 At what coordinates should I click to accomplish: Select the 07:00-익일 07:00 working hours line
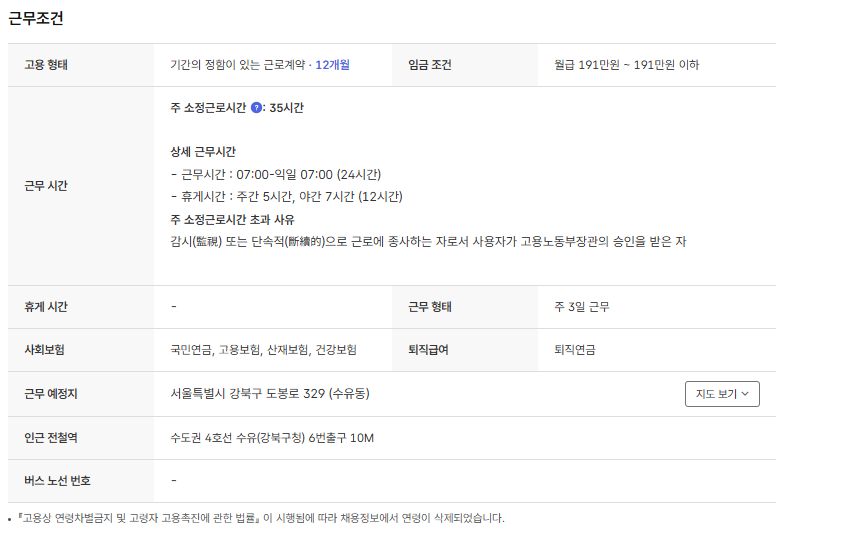click(x=276, y=174)
